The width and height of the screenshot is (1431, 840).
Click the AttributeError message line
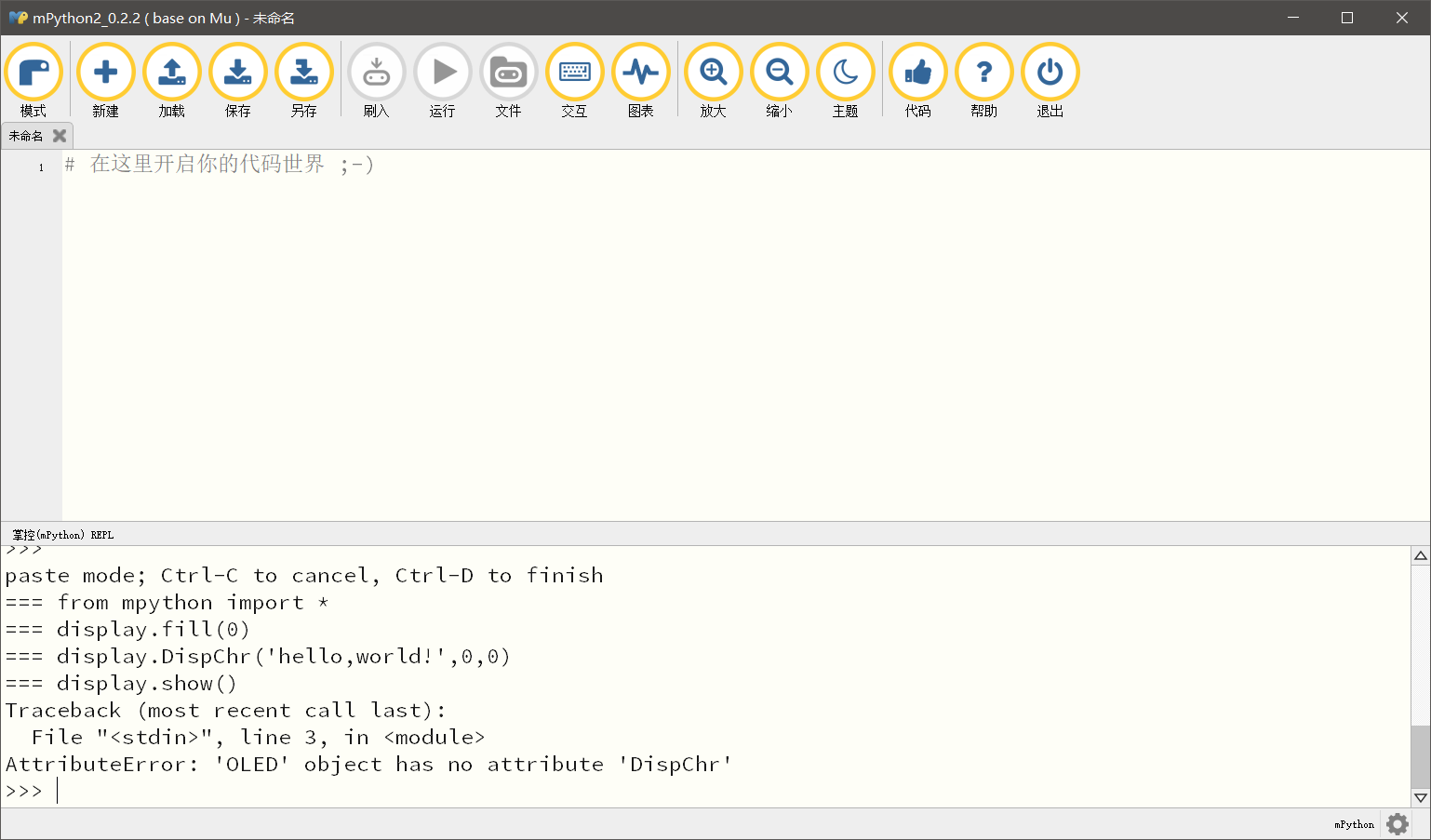[x=368, y=764]
